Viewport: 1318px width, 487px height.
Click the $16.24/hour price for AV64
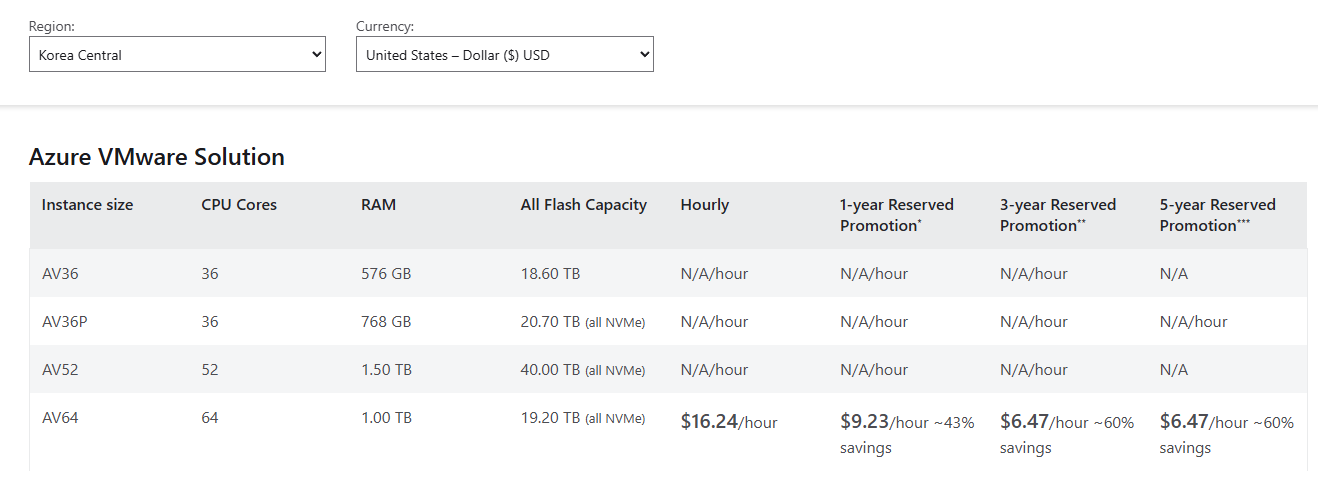tap(729, 422)
